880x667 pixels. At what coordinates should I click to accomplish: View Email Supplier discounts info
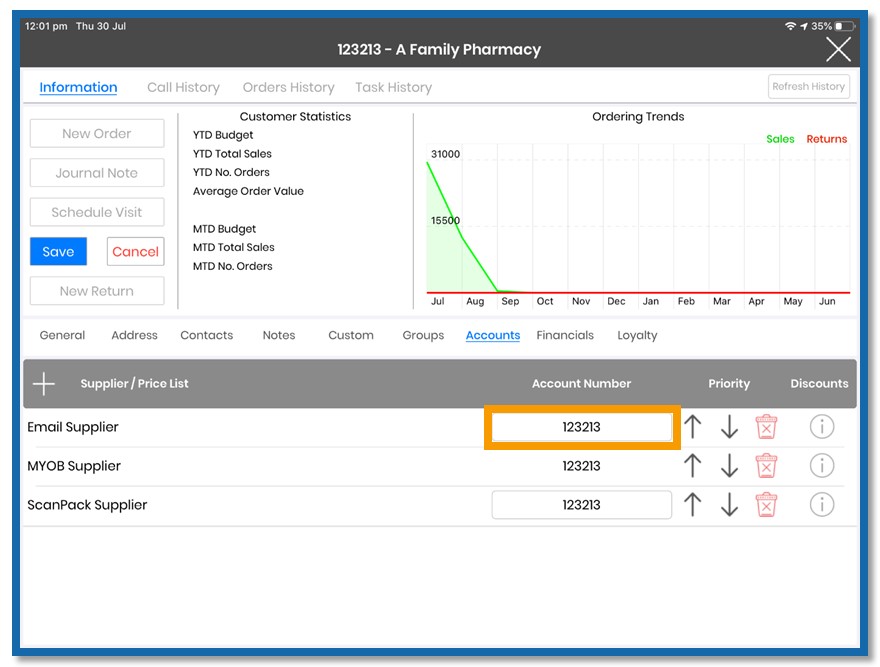point(822,427)
